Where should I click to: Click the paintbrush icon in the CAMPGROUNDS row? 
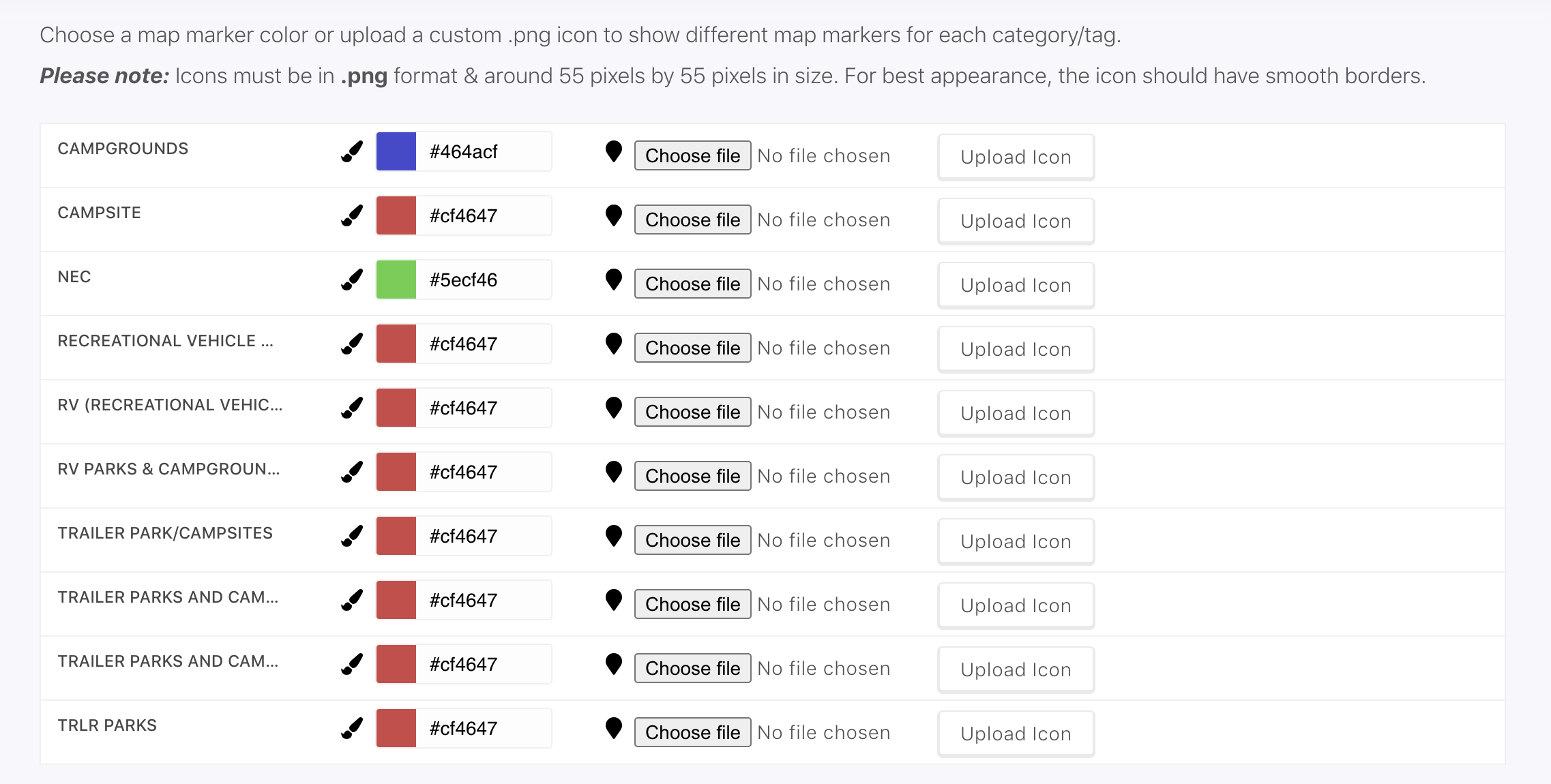click(352, 151)
